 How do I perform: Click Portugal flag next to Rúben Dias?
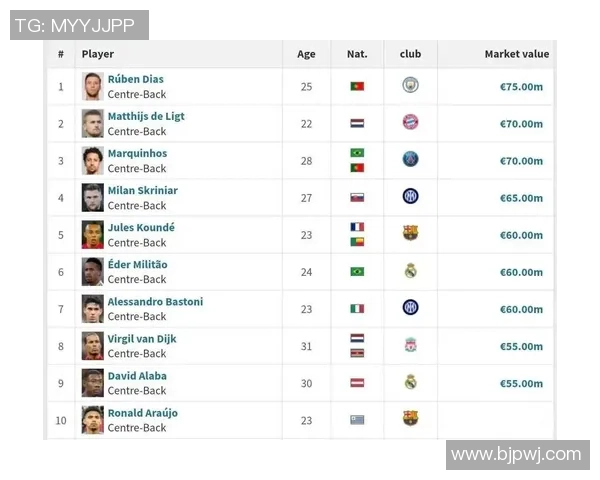(357, 87)
